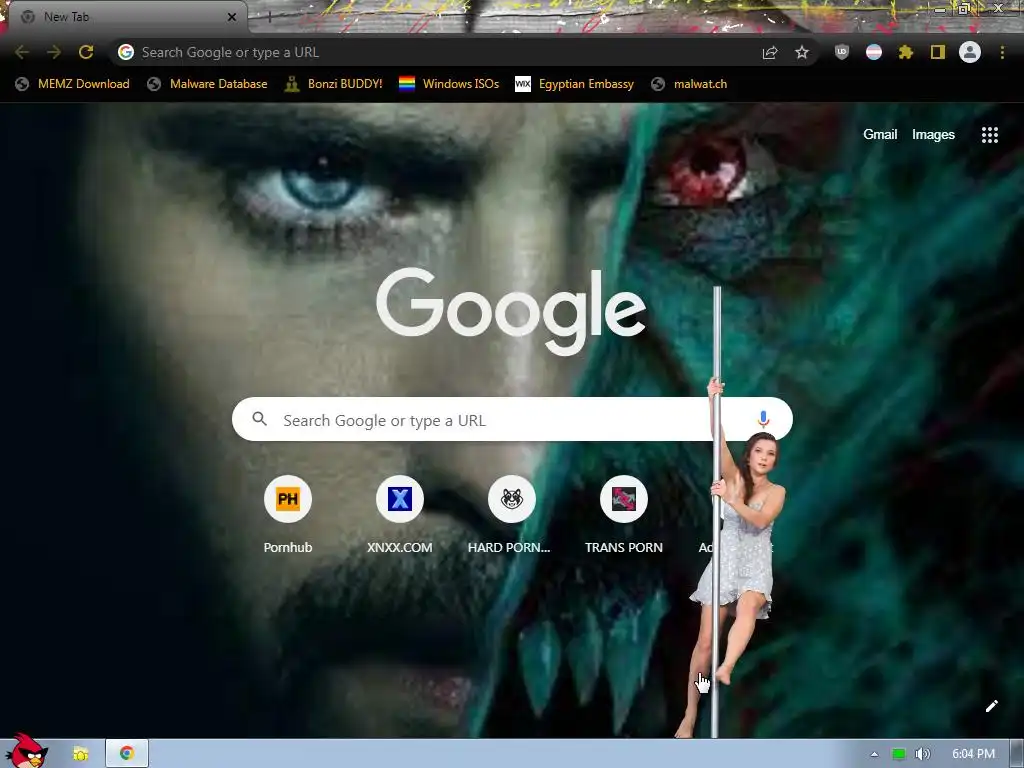1024x768 pixels.
Task: Click the Images link
Action: [x=933, y=135]
